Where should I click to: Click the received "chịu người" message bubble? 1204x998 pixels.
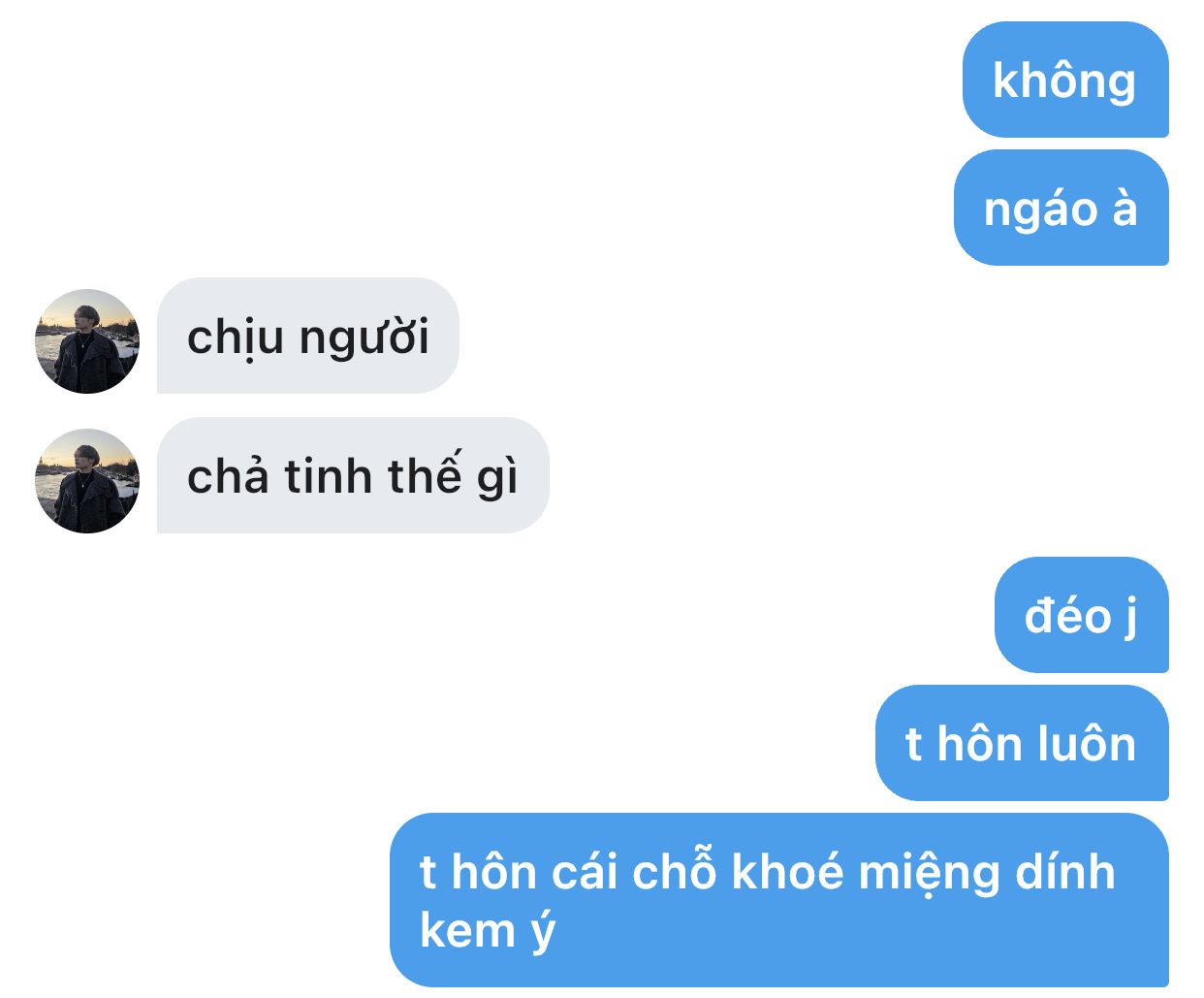[308, 336]
